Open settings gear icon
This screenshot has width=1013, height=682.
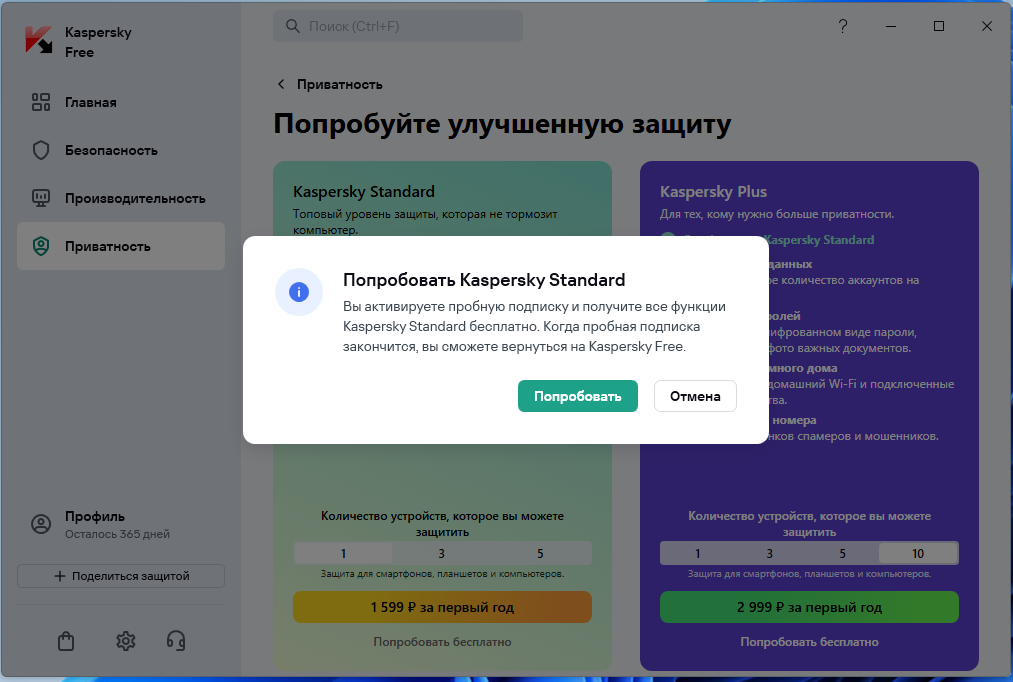point(125,641)
